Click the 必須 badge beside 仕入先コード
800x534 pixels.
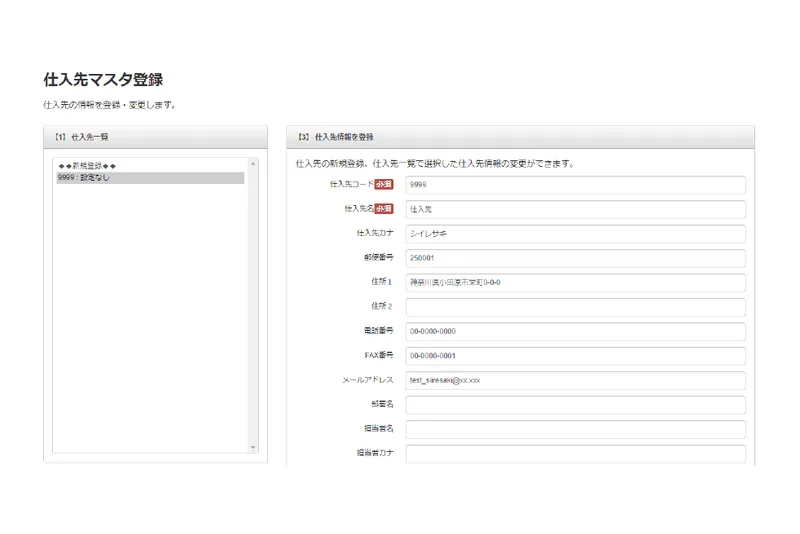coord(384,184)
